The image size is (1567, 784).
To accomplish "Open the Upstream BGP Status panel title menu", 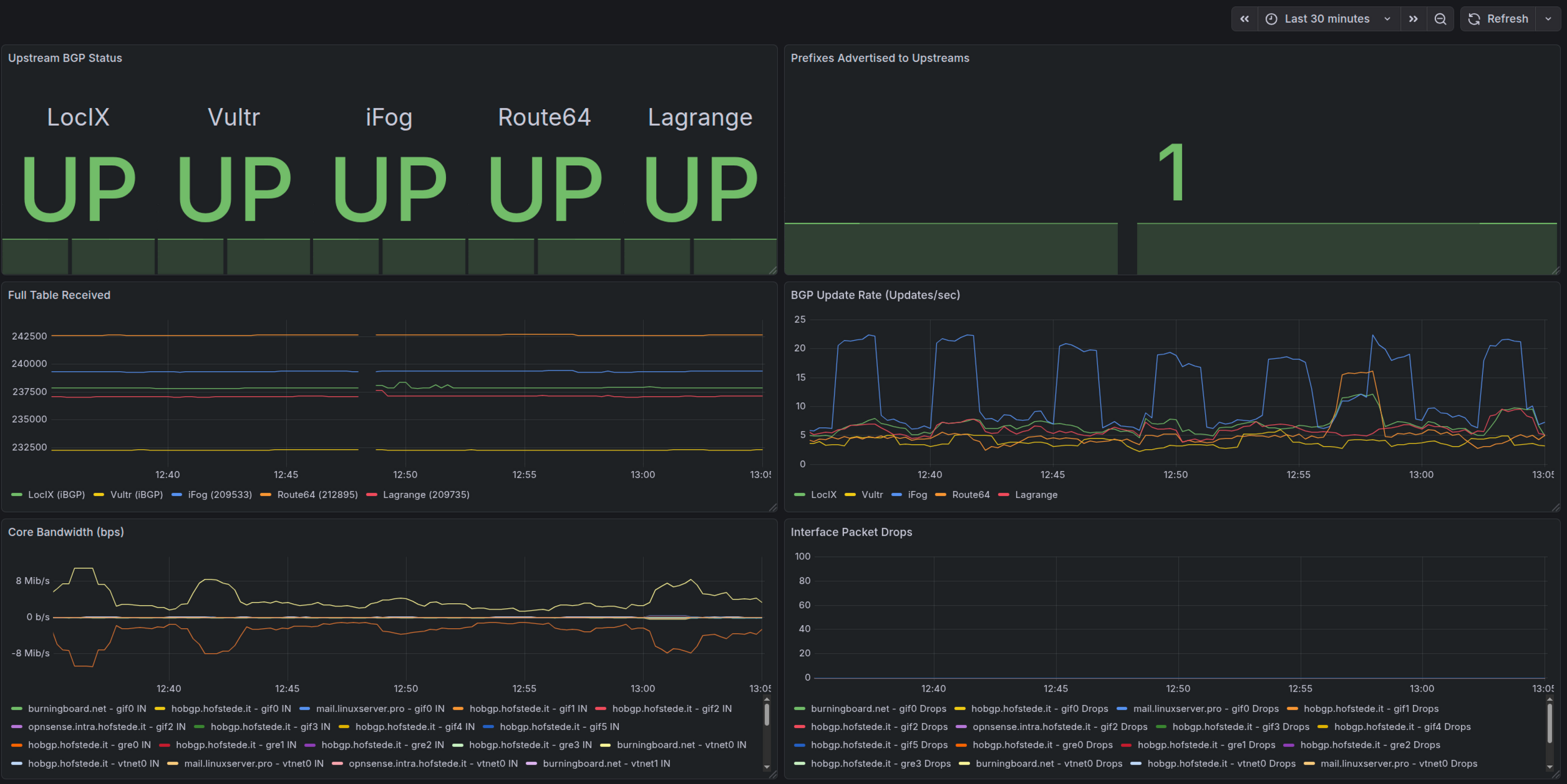I will click(65, 58).
